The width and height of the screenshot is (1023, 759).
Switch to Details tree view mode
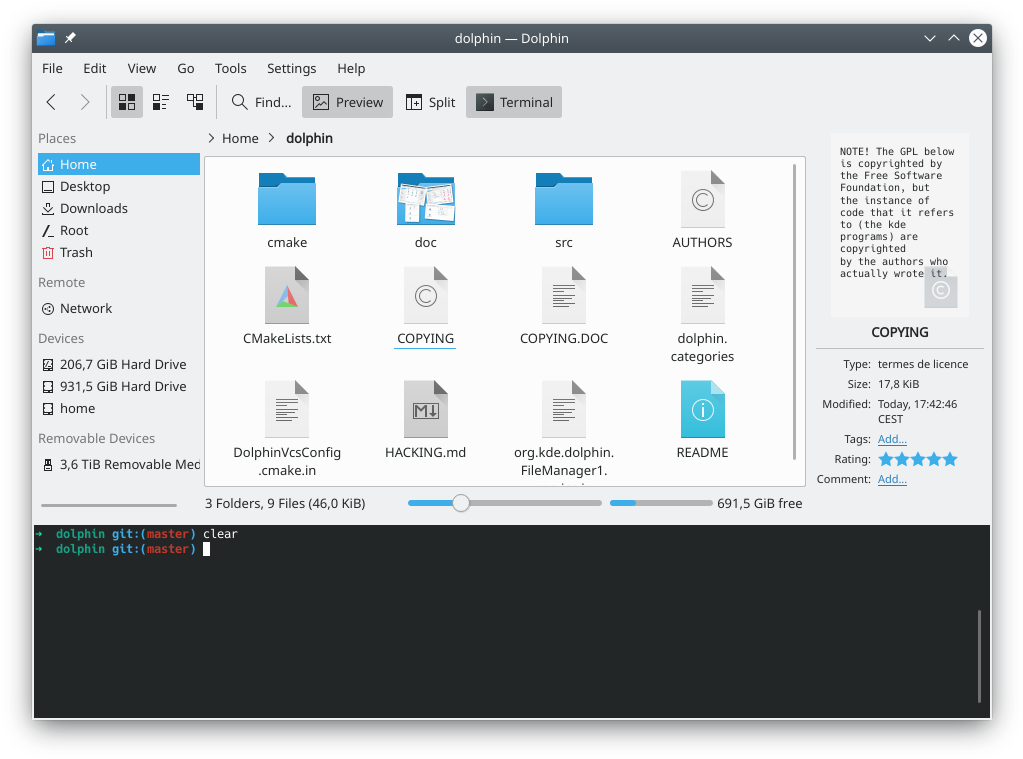(x=195, y=102)
